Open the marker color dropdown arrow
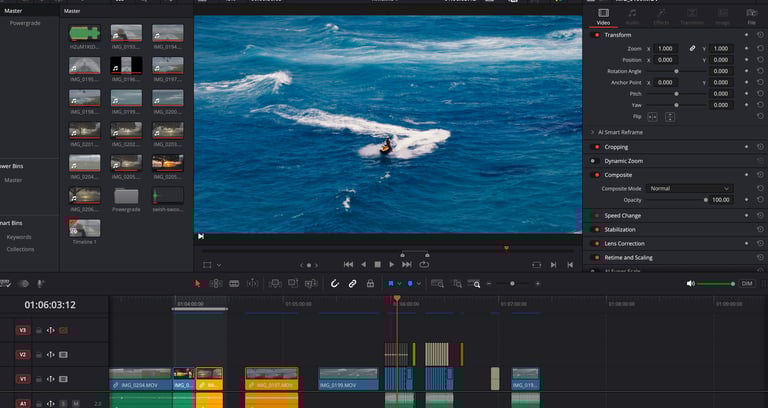Viewport: 768px width, 408px height. (418, 284)
